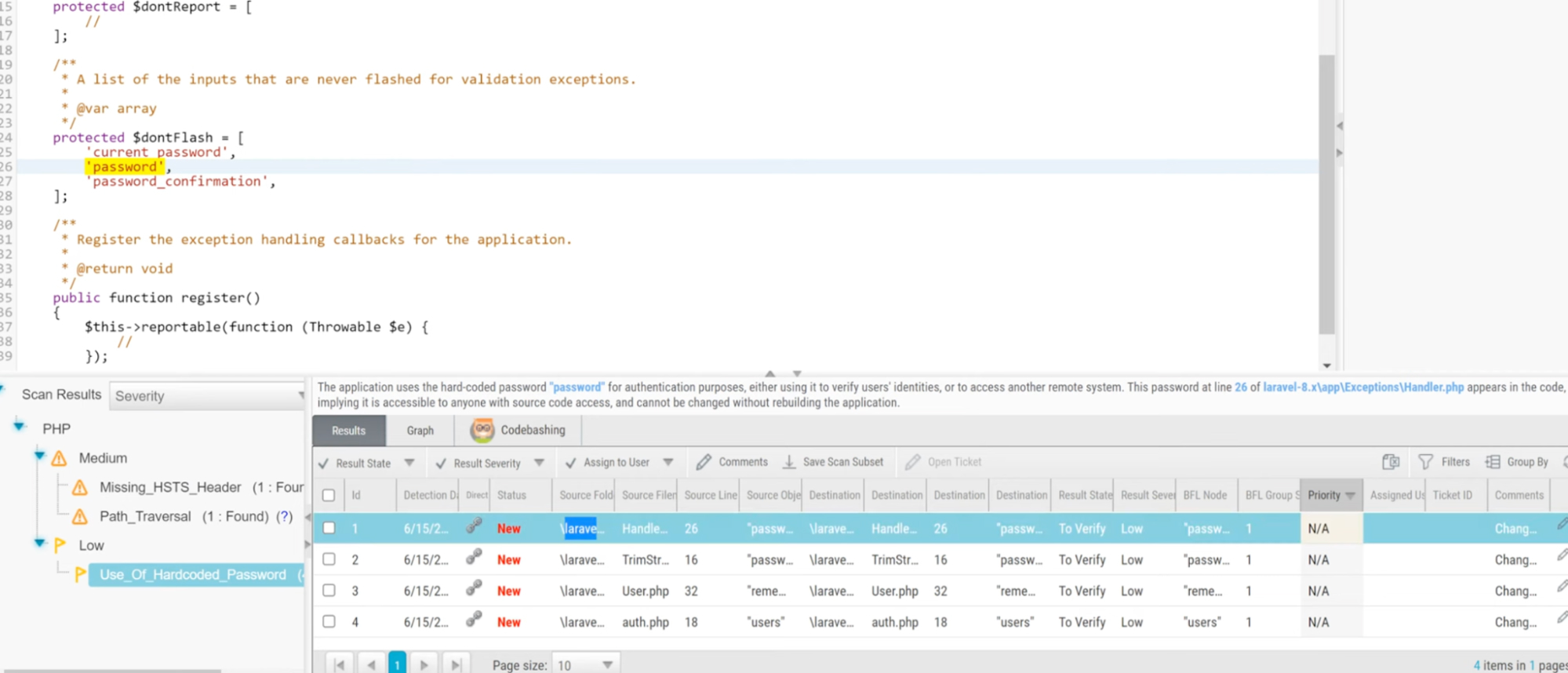Collapse the Low severity tree node
The image size is (1568, 673).
click(x=39, y=543)
